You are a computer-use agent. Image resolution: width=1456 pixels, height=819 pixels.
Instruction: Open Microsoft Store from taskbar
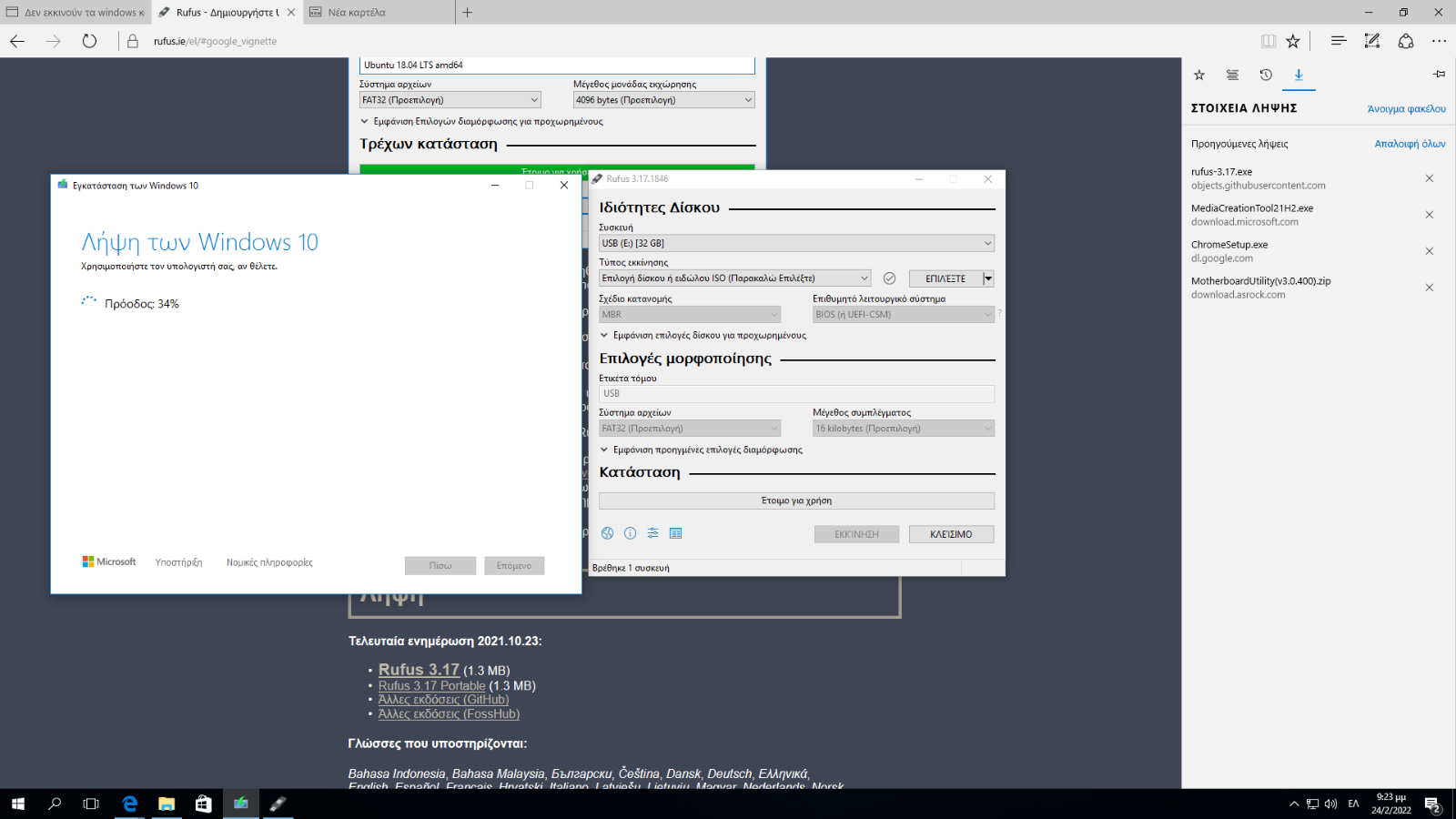[204, 804]
